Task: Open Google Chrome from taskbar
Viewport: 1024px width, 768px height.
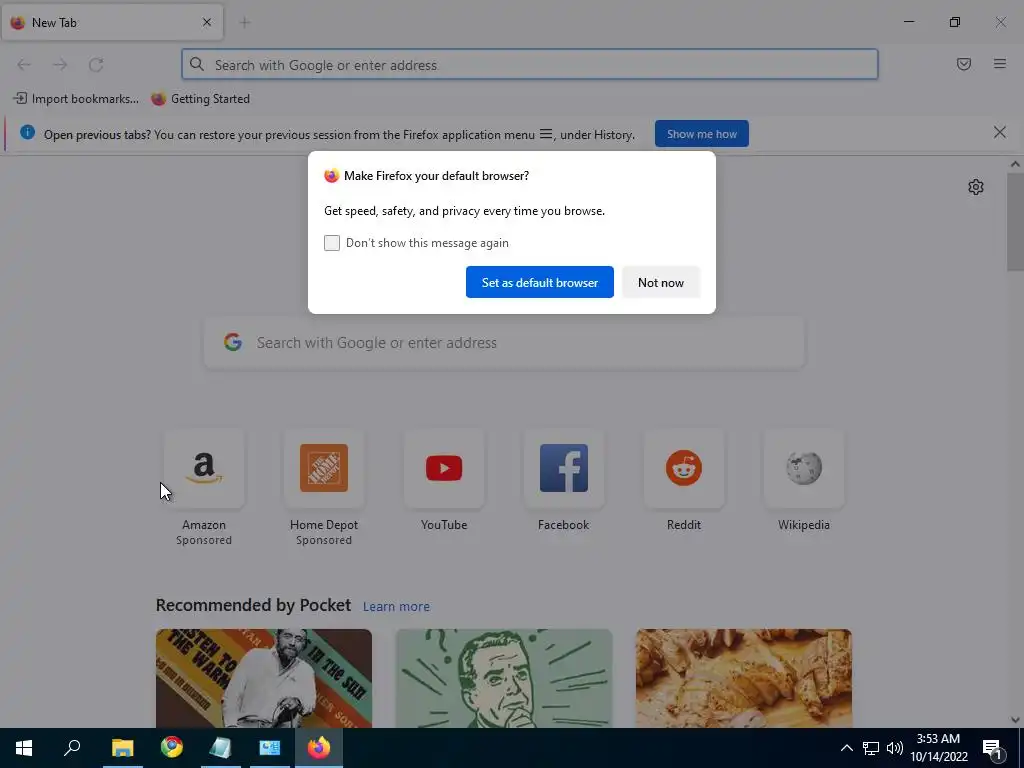Action: coord(172,748)
